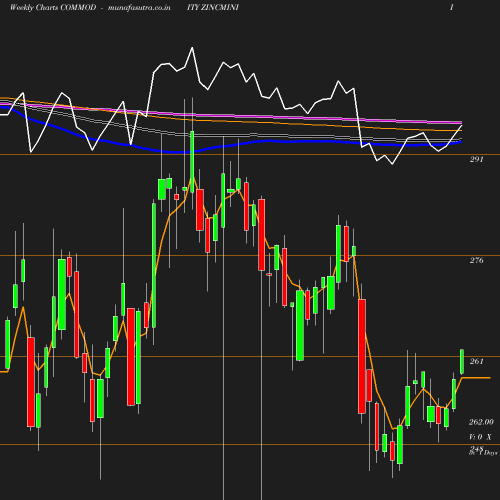The width and height of the screenshot is (500, 500).
Task: Click the 262.00 last price value
Action: (x=481, y=422)
